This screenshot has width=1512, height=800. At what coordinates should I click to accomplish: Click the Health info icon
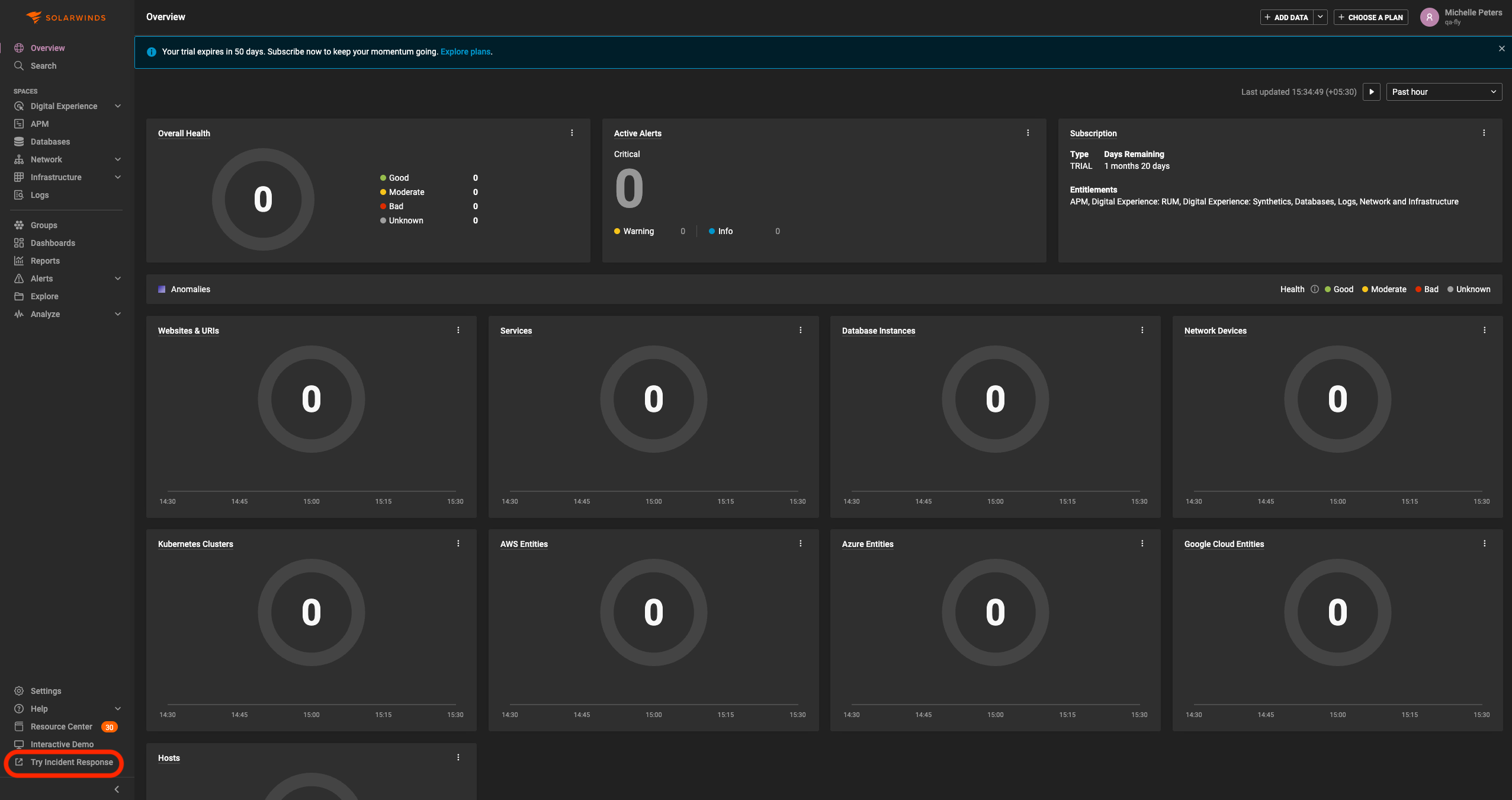pyautogui.click(x=1315, y=289)
